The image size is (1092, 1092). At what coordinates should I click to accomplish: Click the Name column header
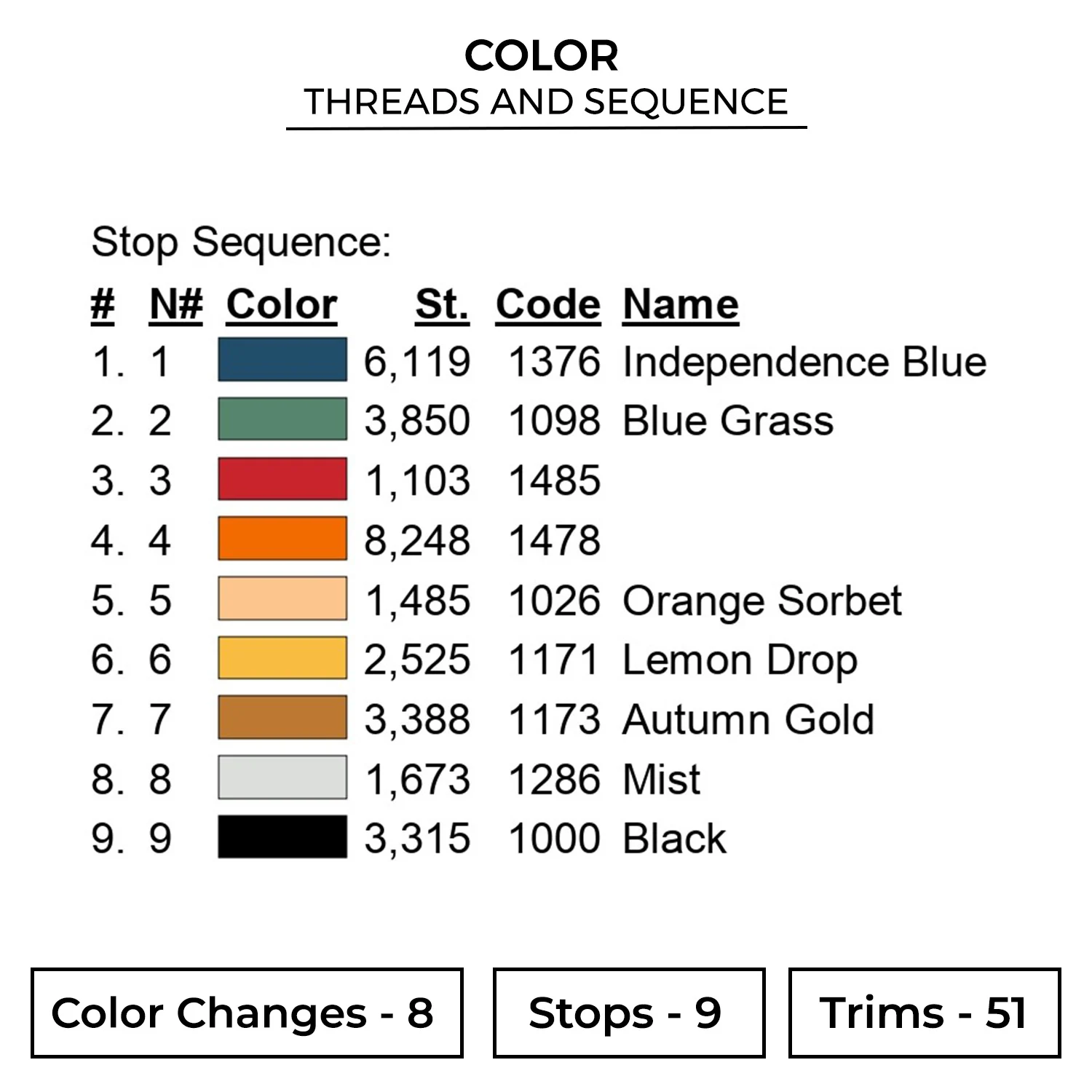(x=681, y=304)
